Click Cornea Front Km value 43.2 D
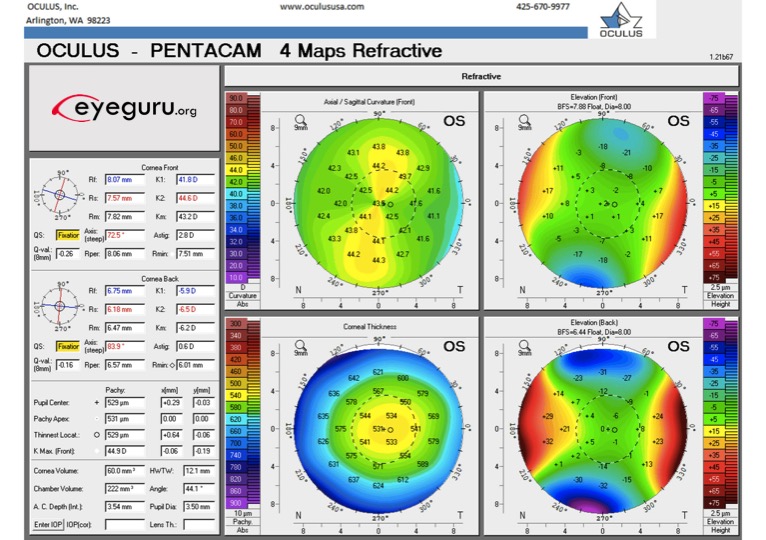 [x=195, y=216]
